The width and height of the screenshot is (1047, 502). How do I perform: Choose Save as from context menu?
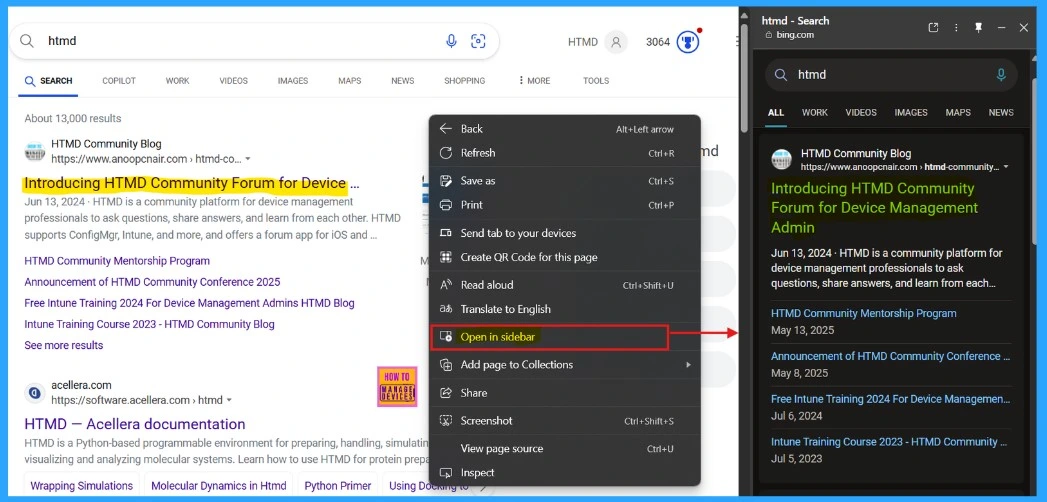pos(565,181)
